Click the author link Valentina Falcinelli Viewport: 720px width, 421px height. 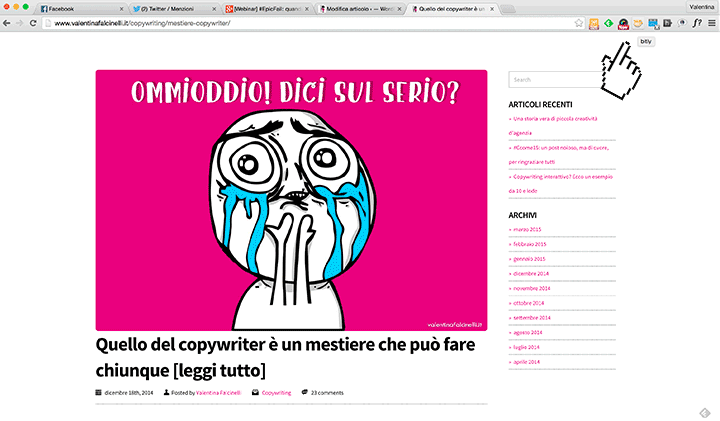tap(218, 393)
